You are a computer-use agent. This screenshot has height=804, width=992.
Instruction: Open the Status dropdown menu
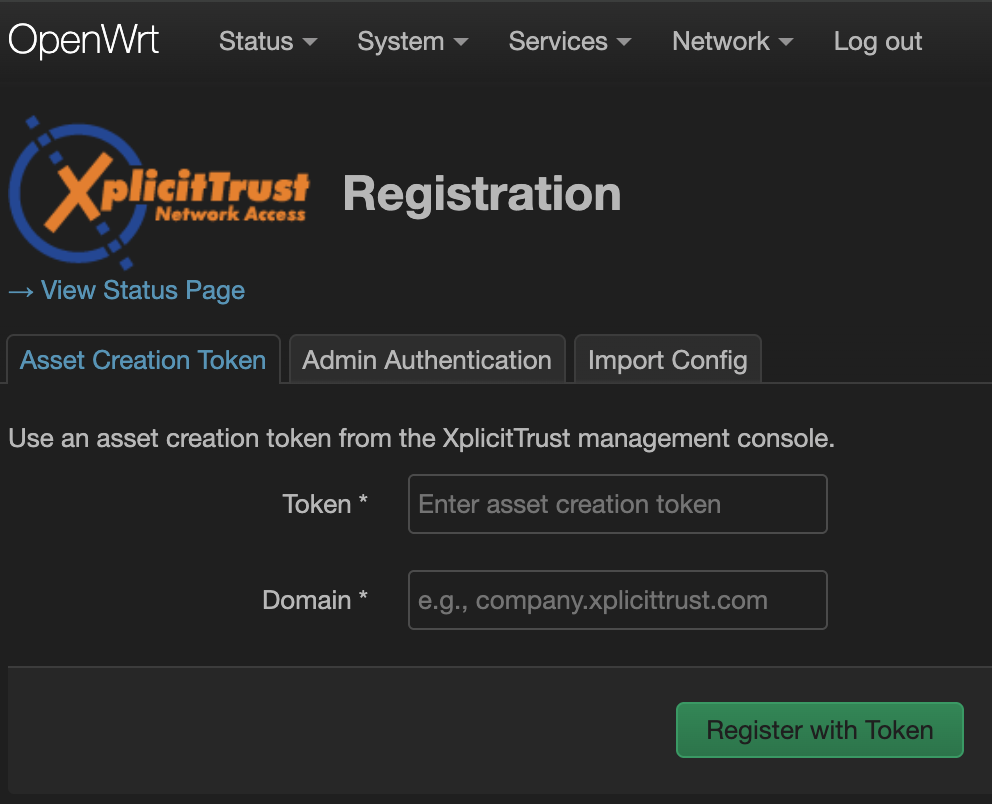pos(257,42)
